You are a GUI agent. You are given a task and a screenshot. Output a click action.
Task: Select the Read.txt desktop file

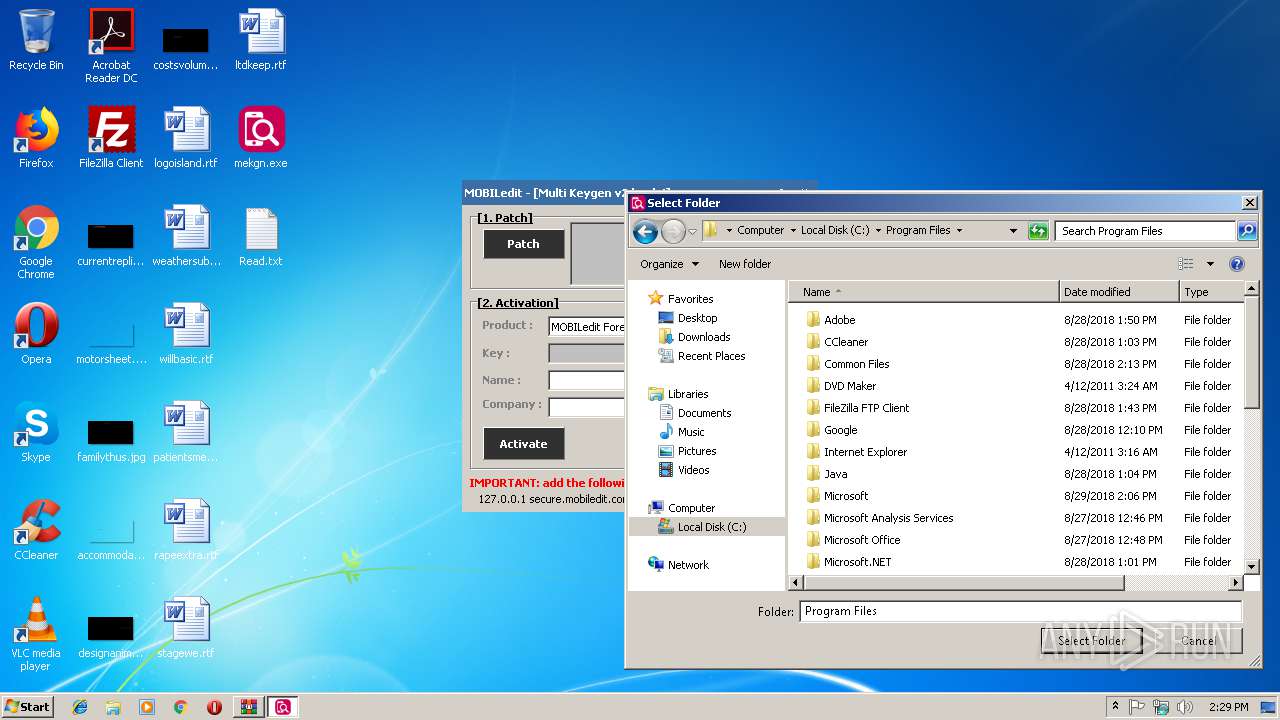click(261, 236)
